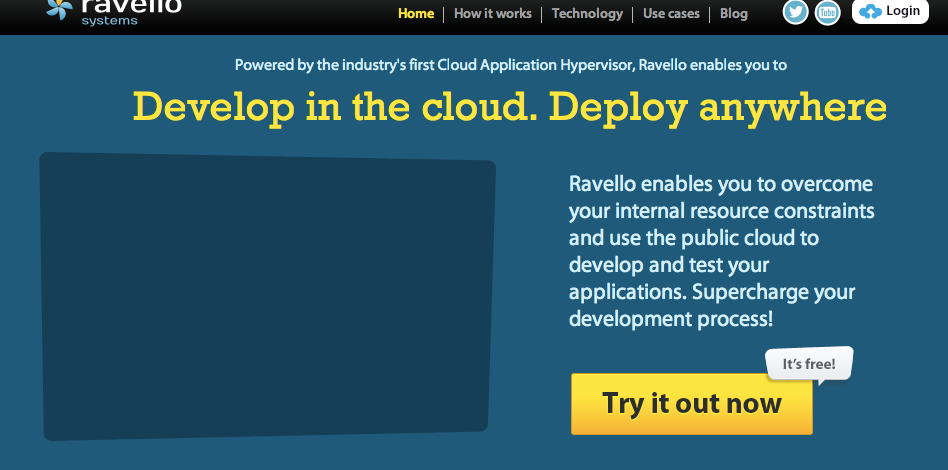Click the "Develop in the cloud" headline
The width and height of the screenshot is (948, 470).
point(327,107)
